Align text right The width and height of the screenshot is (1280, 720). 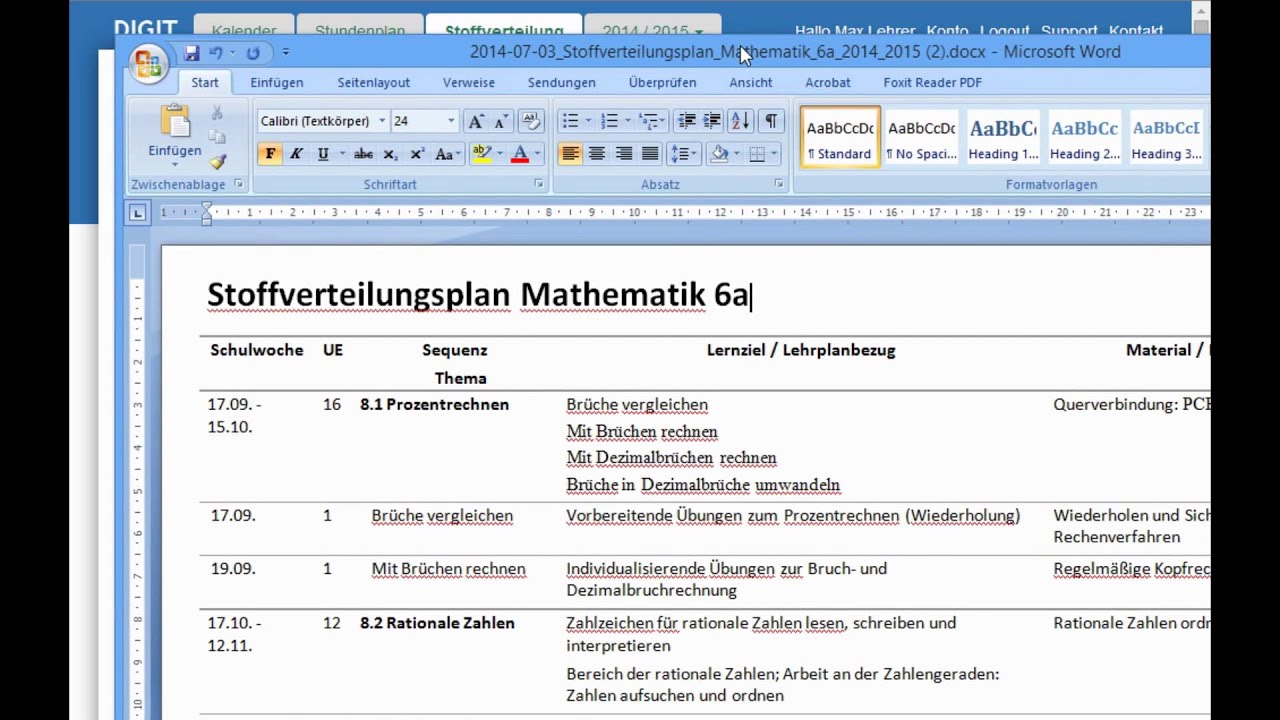click(623, 154)
